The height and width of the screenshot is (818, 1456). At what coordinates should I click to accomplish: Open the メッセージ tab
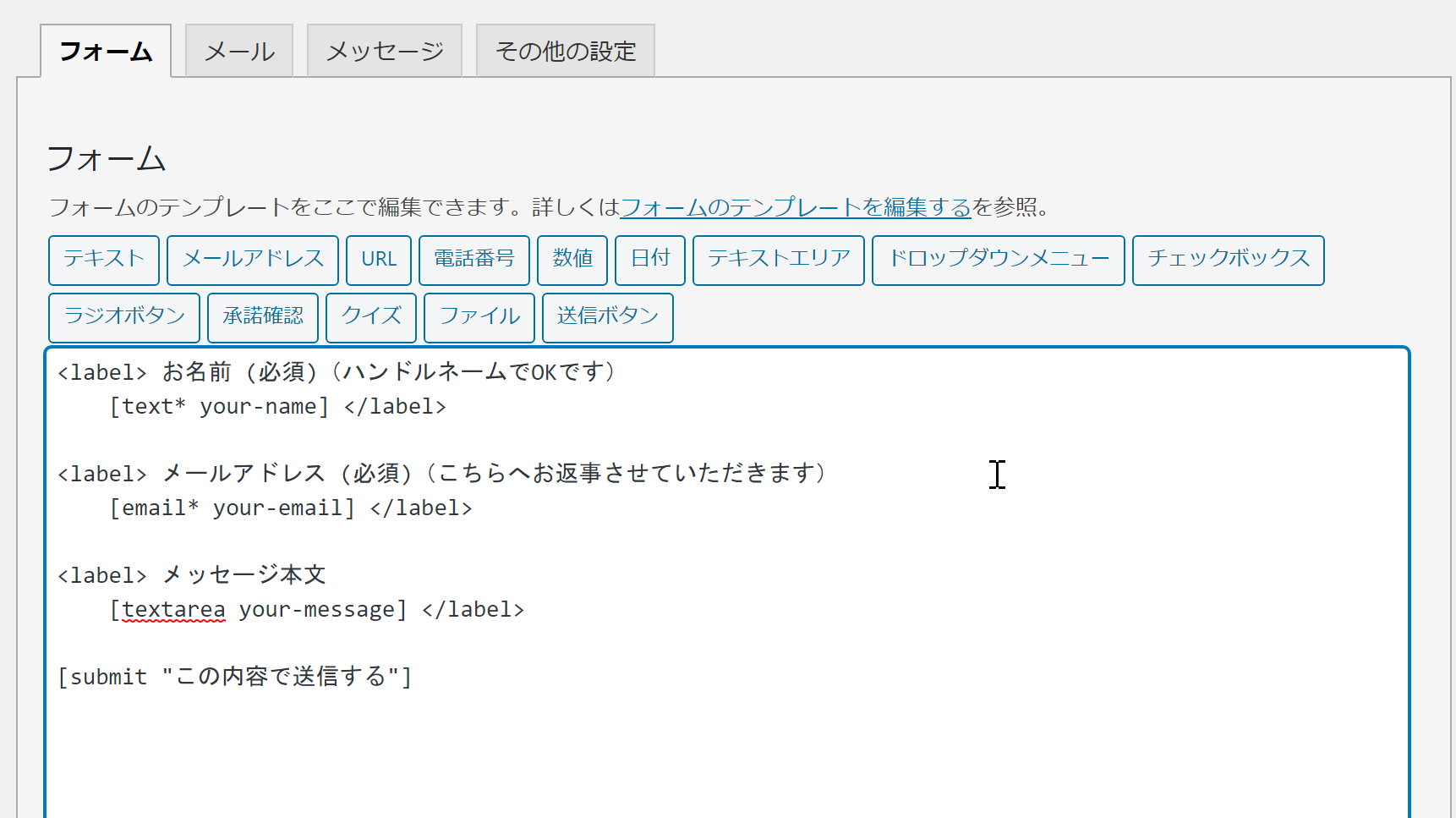coord(385,51)
